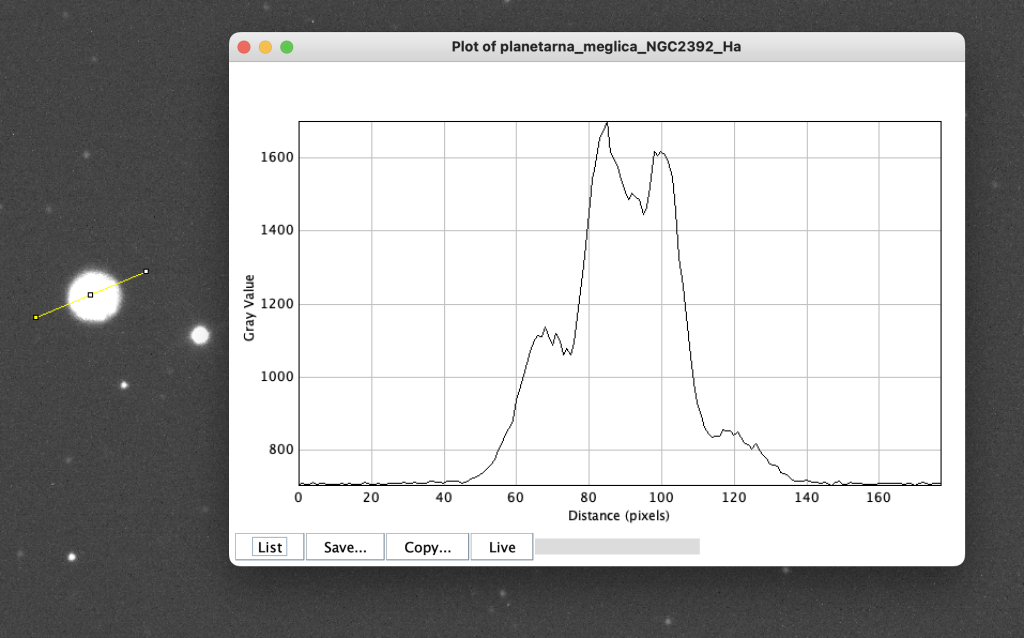Toggle the Live profile button

click(502, 547)
